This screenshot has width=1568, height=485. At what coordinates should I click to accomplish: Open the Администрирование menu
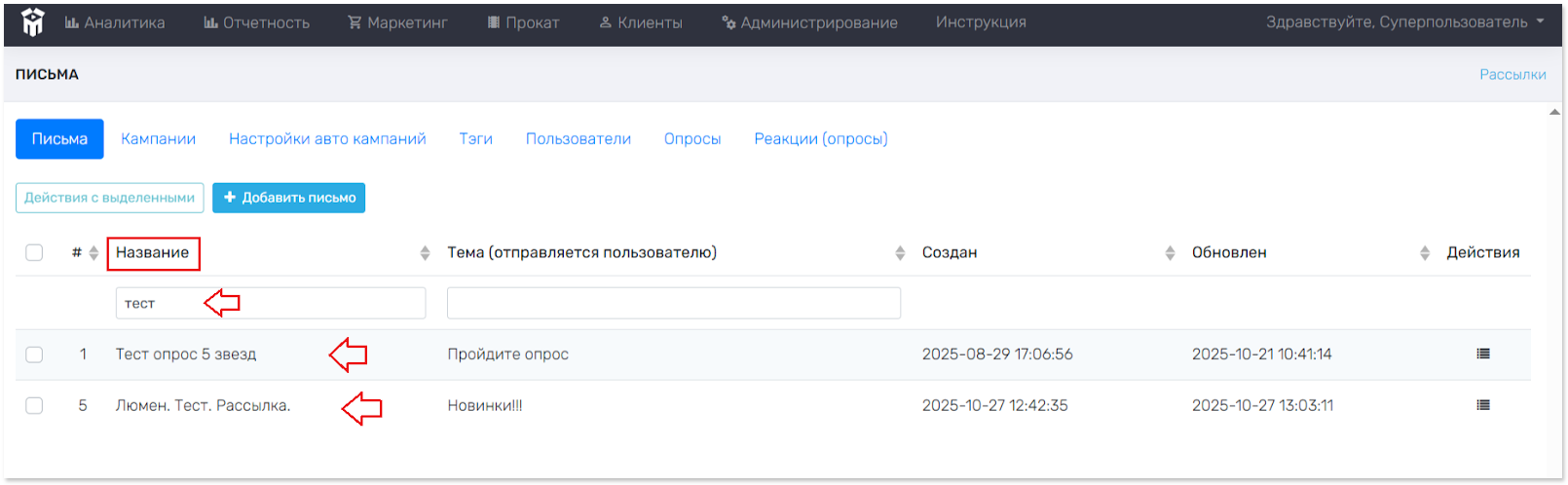point(809,22)
